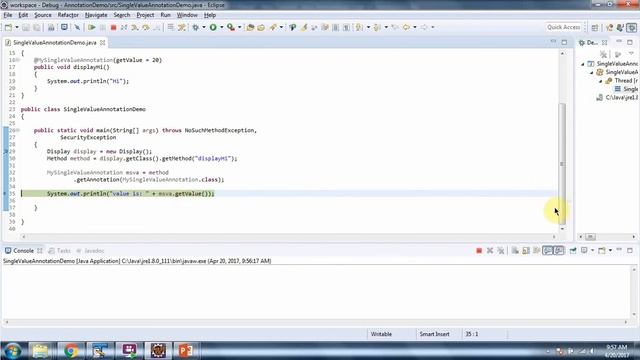This screenshot has height=360, width=640.
Task: Open PowerPoint from the taskbar
Action: [x=186, y=351]
